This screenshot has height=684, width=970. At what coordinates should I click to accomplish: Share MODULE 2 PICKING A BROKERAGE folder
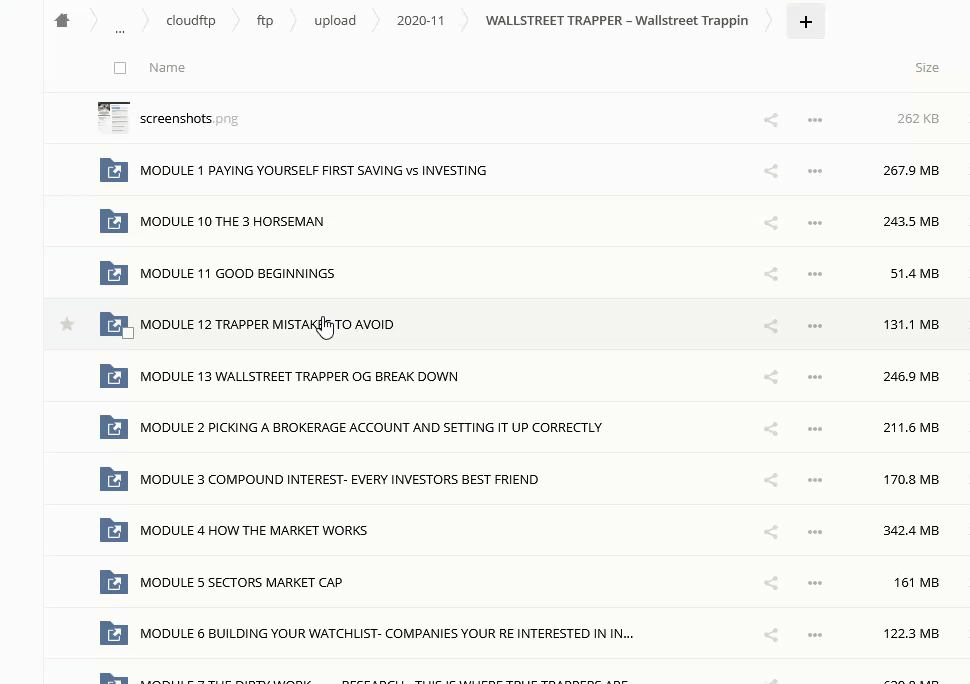(x=770, y=429)
